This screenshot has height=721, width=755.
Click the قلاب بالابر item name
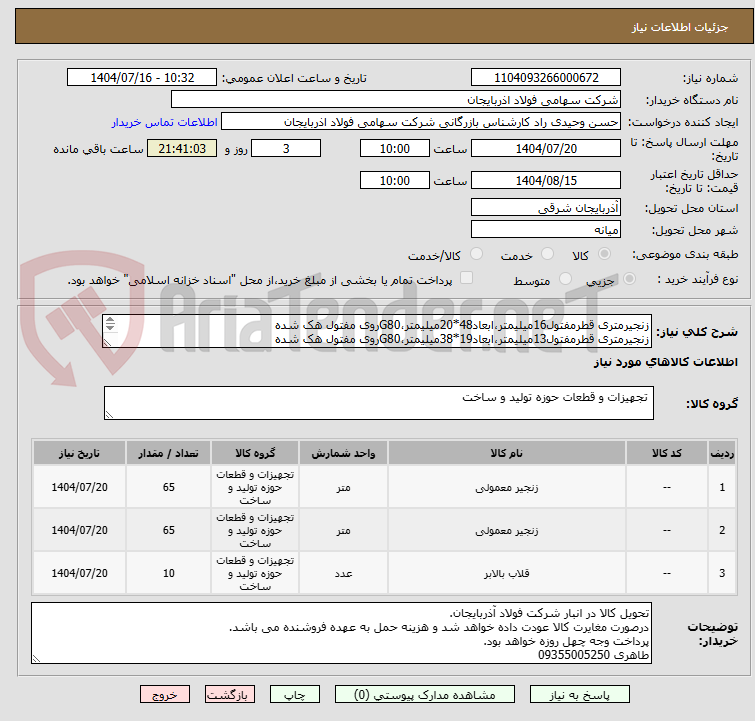[507, 573]
